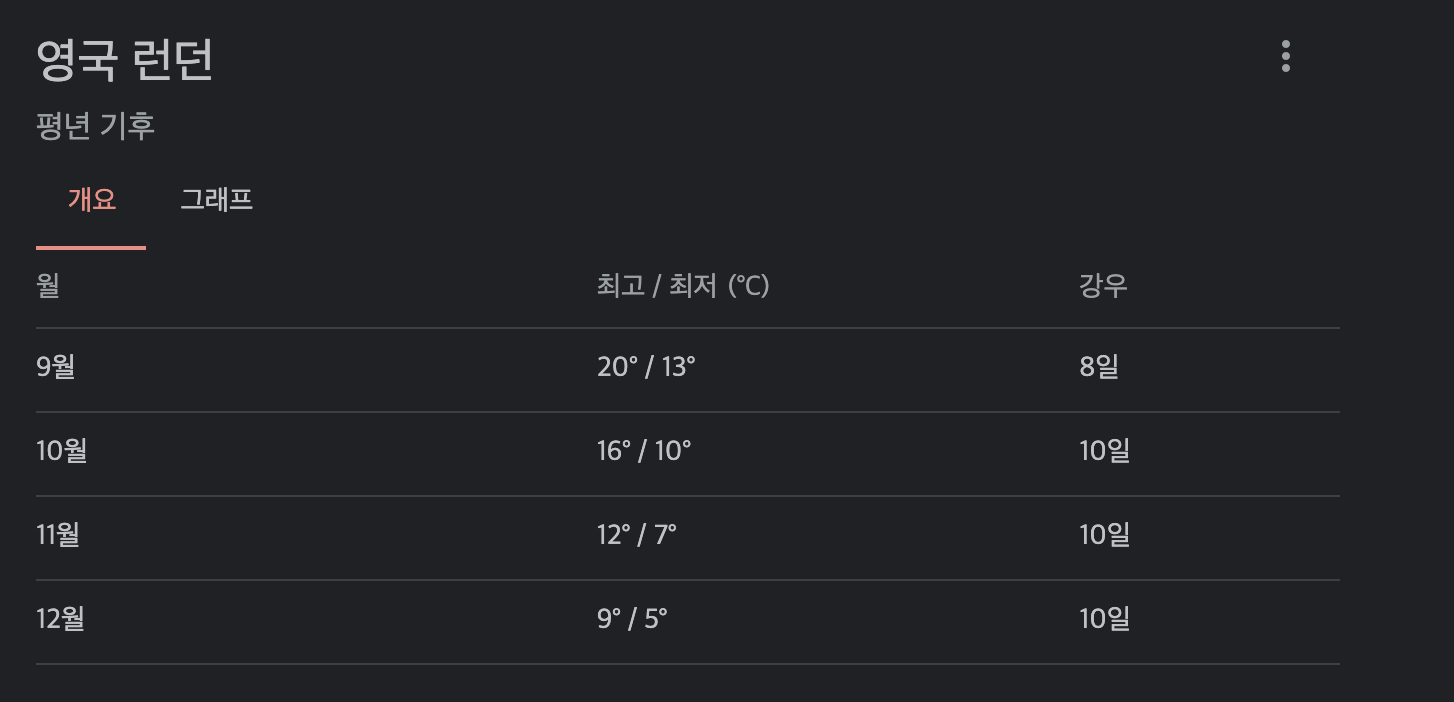The width and height of the screenshot is (1454, 702).
Task: Click the 20° / 13° temperature cell
Action: (x=646, y=367)
